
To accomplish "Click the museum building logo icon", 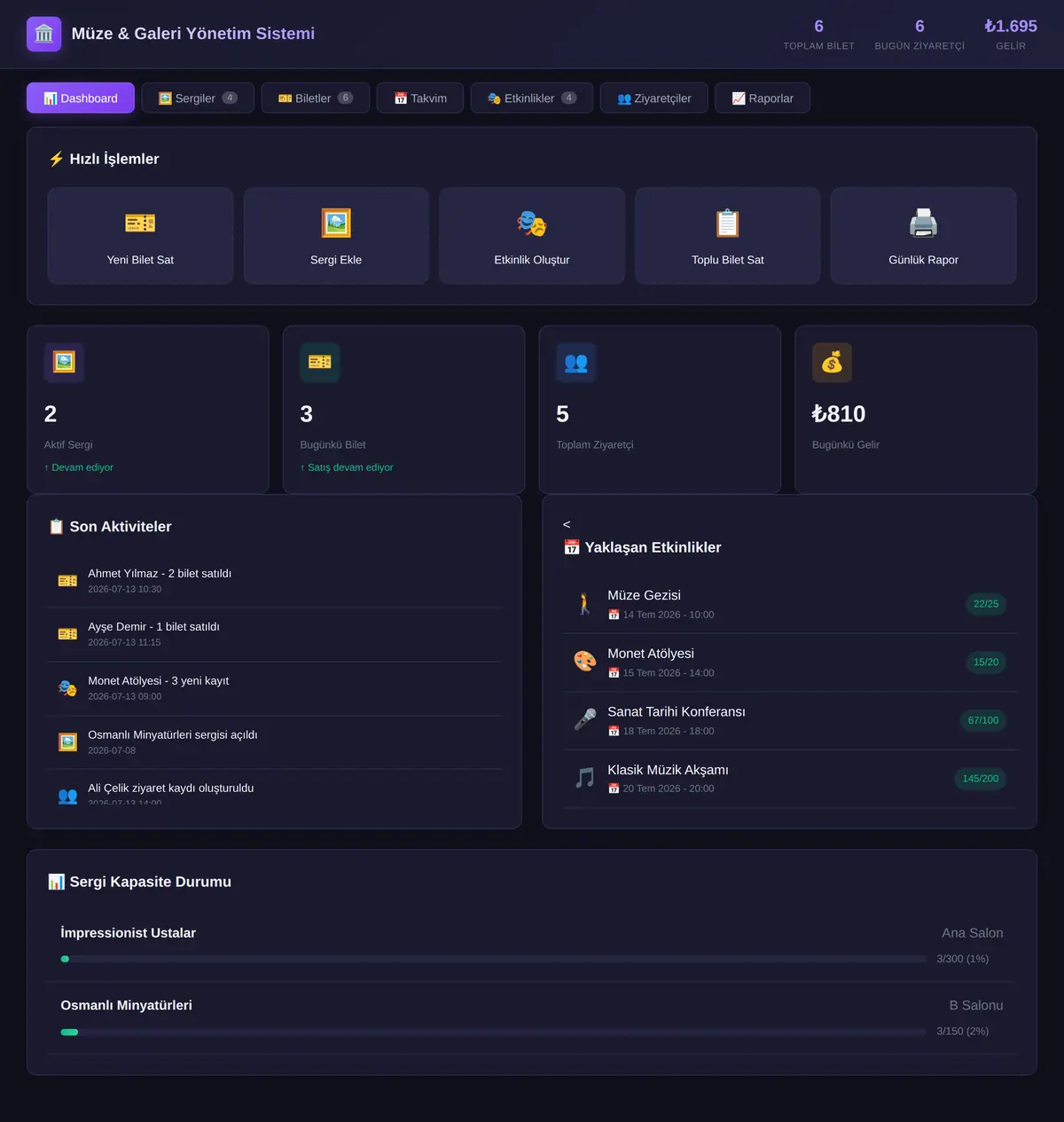I will 44,34.
